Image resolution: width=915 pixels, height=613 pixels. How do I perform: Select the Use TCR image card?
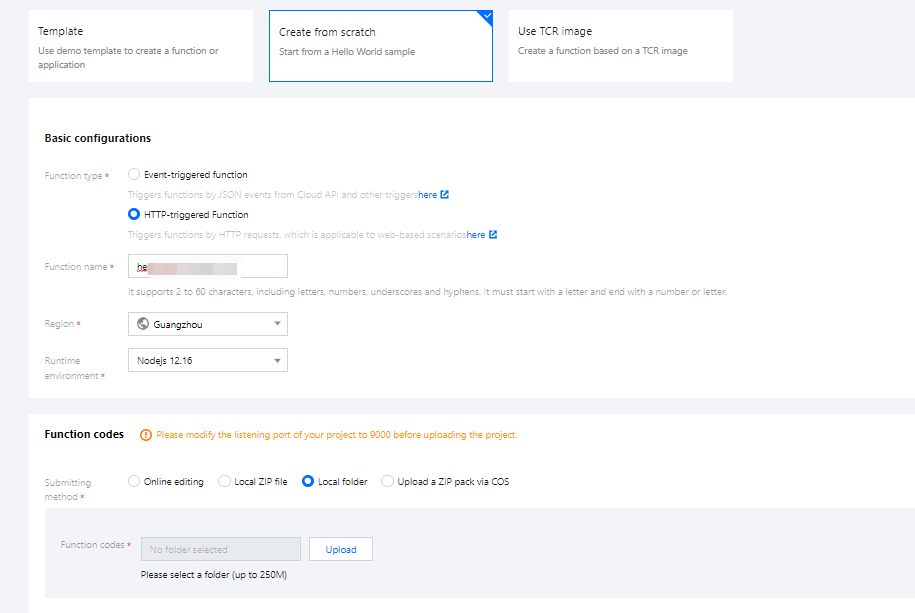(620, 46)
